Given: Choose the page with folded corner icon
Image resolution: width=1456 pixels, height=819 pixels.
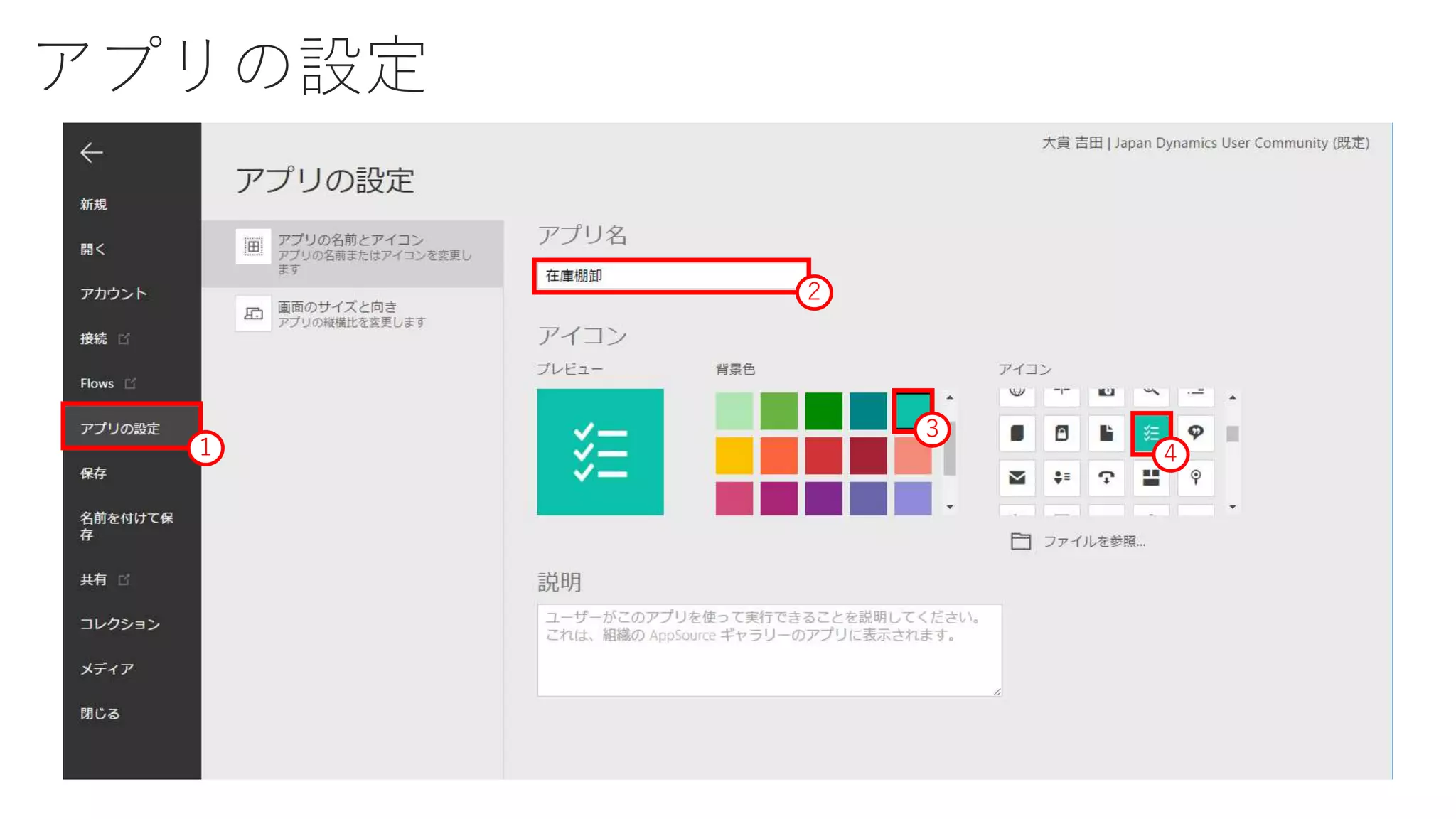Looking at the screenshot, I should (x=1106, y=433).
